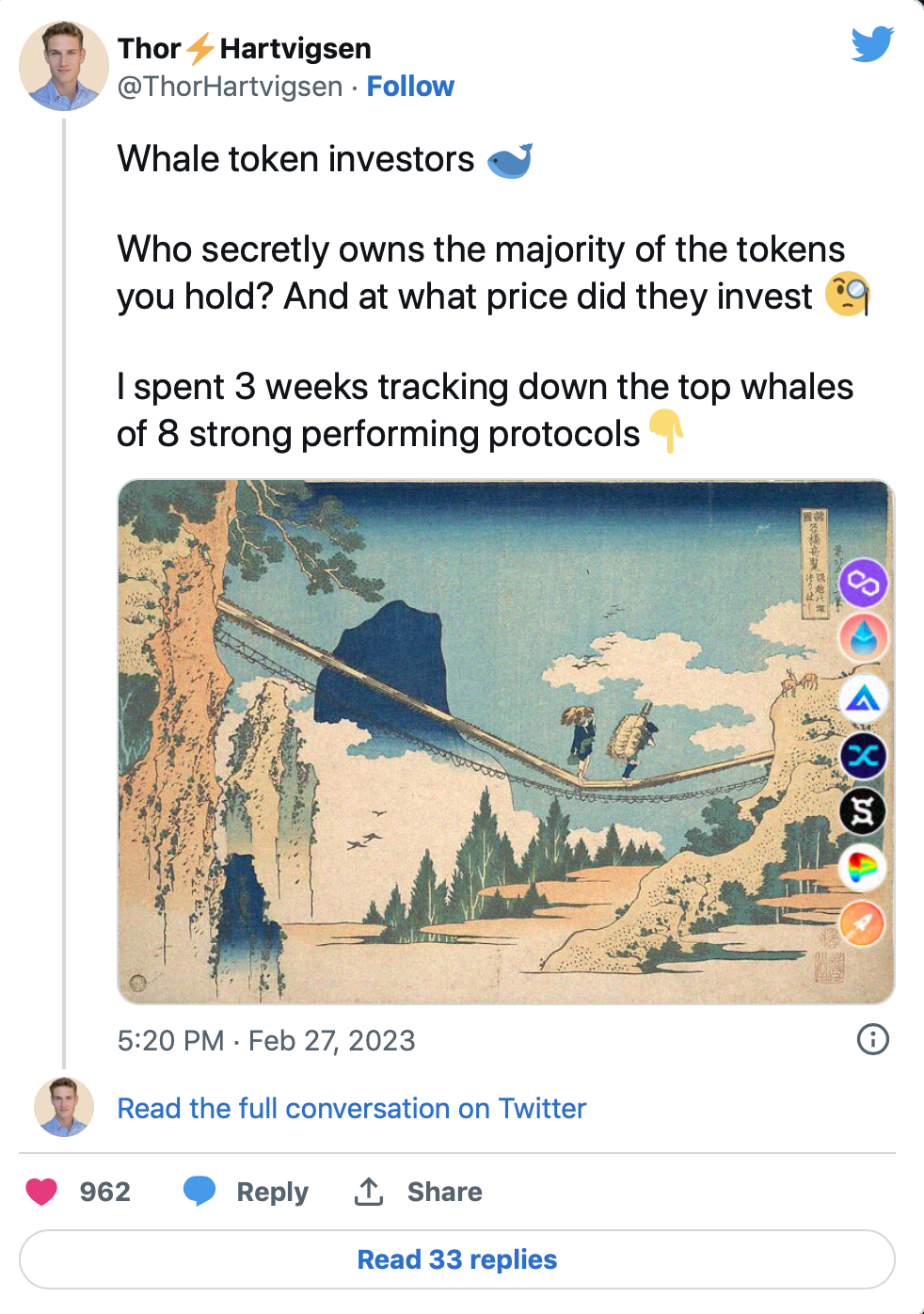The image size is (924, 1314).
Task: Click the Share button
Action: click(x=419, y=1192)
